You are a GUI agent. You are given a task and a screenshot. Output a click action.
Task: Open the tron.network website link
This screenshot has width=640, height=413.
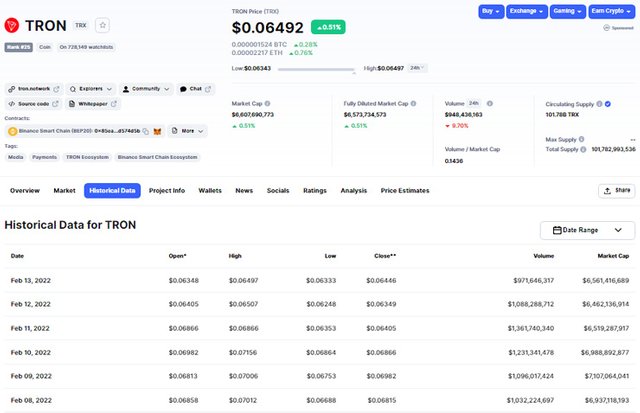[x=33, y=89]
